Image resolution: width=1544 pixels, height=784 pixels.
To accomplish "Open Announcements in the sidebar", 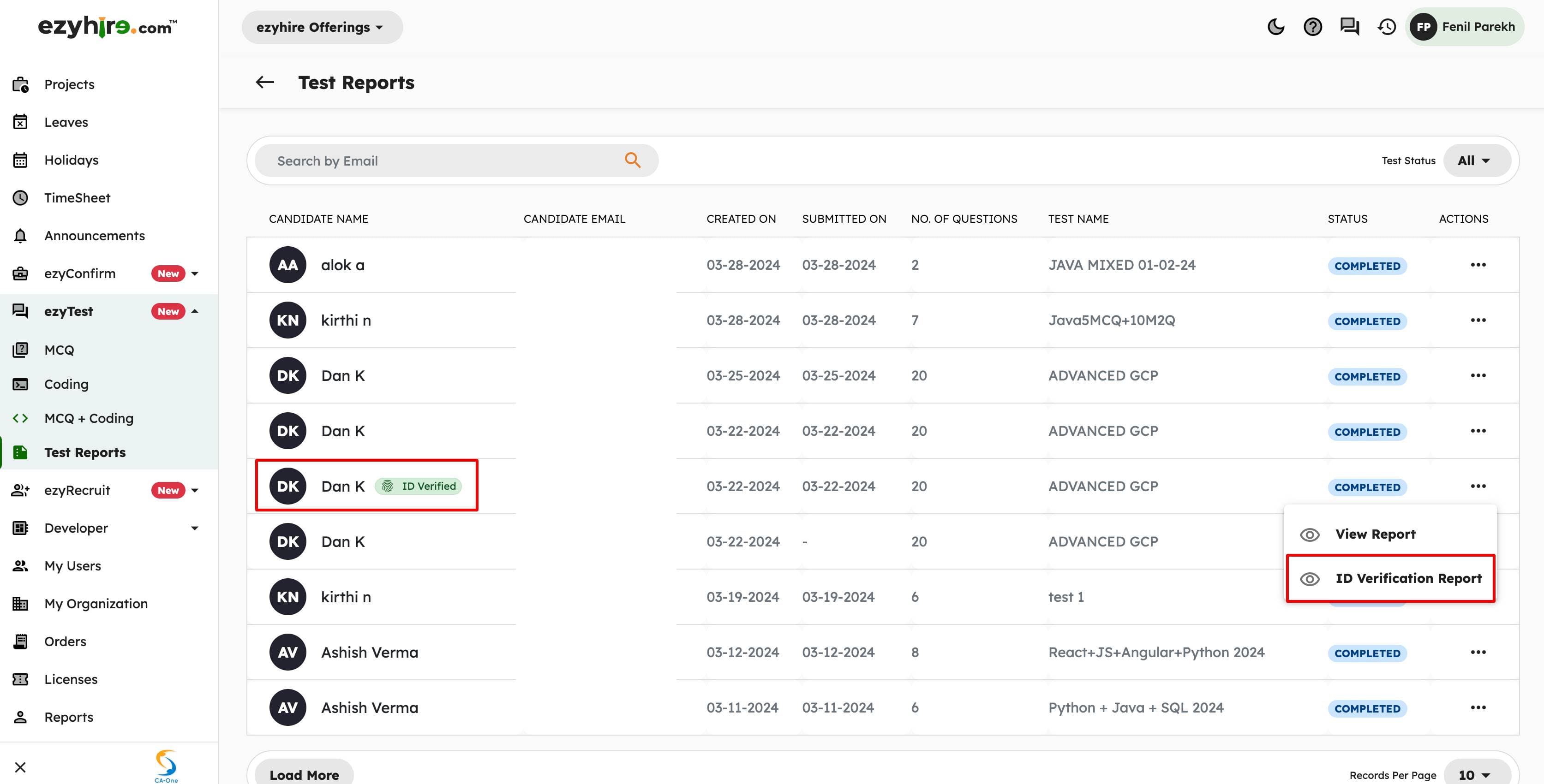I will click(x=94, y=235).
